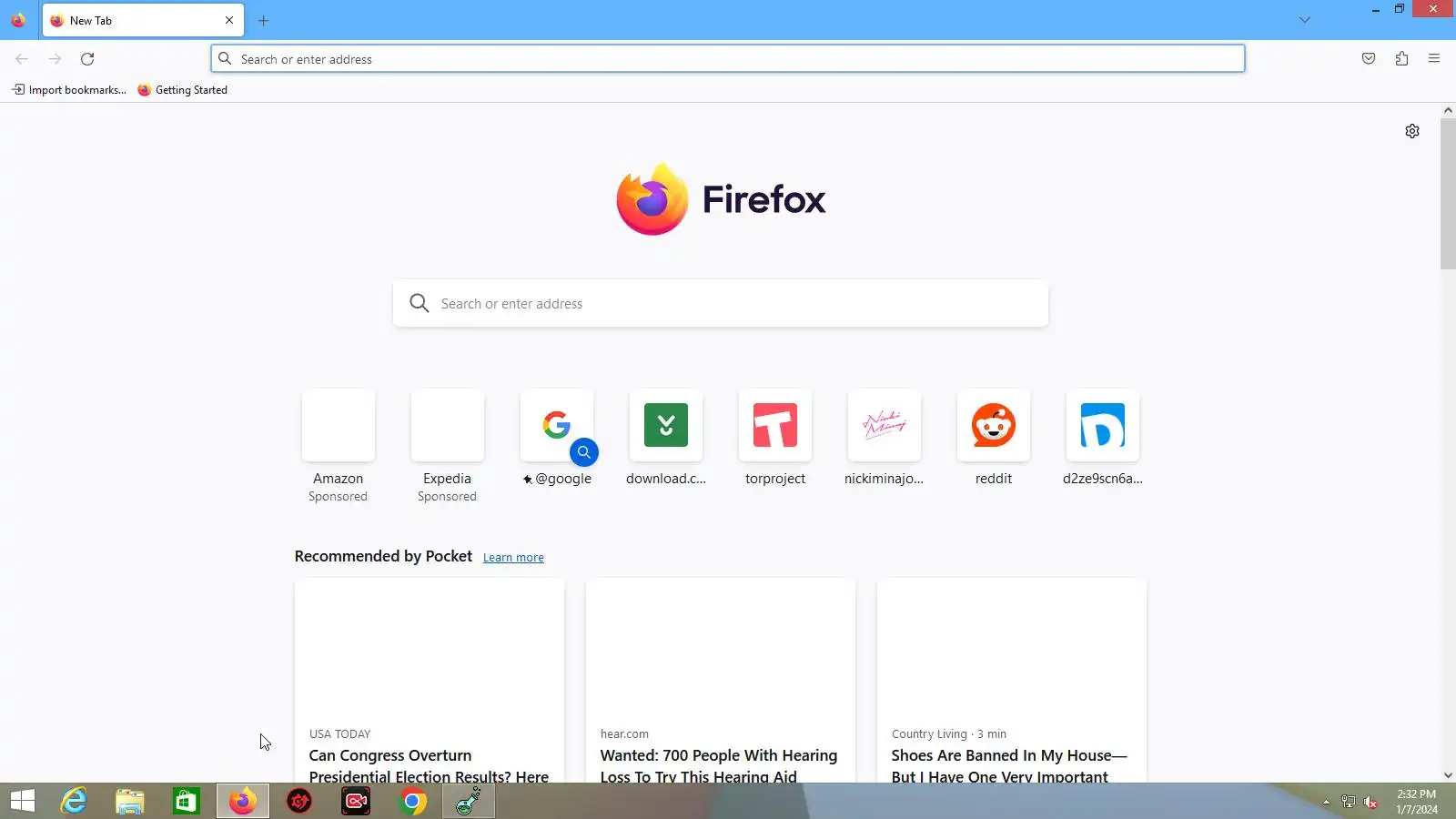Open the d2ze9scn6a... shortcut tile

[x=1102, y=439]
